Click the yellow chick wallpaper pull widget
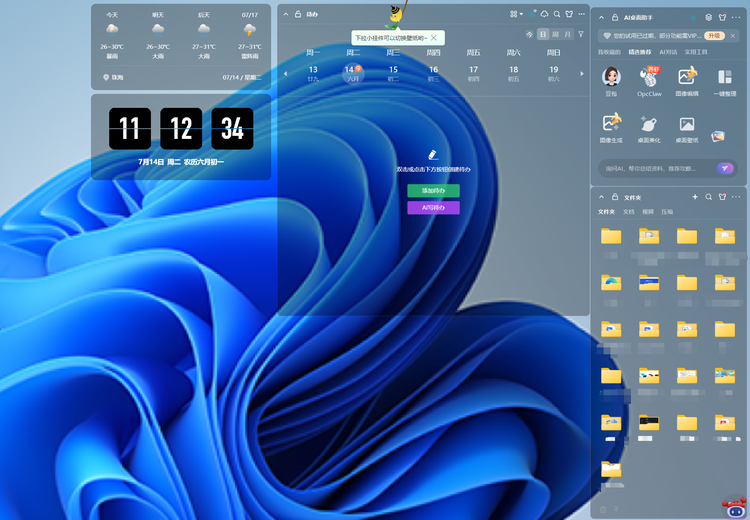The image size is (750, 520). [395, 16]
